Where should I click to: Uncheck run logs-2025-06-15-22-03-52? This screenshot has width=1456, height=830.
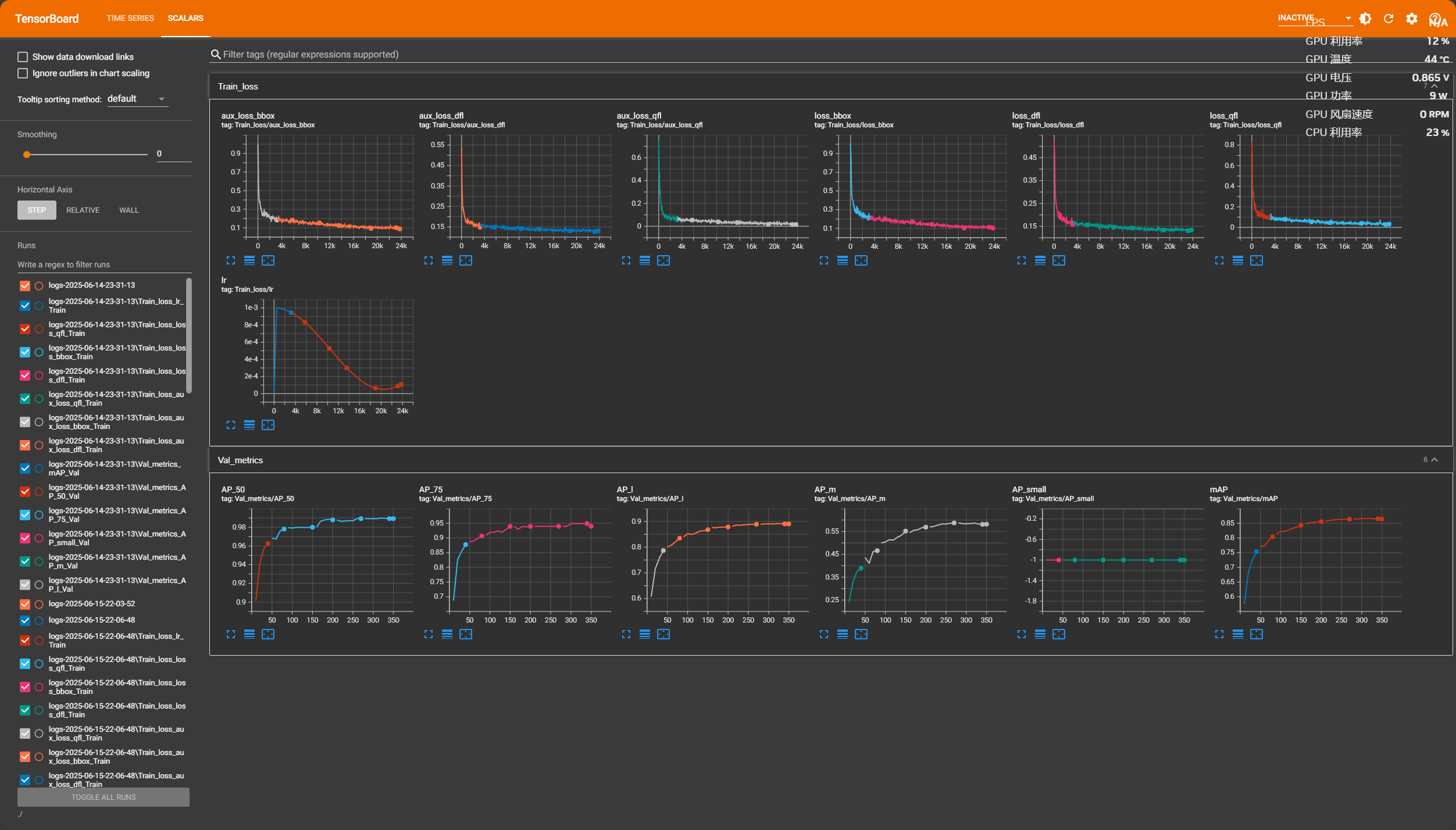(25, 604)
